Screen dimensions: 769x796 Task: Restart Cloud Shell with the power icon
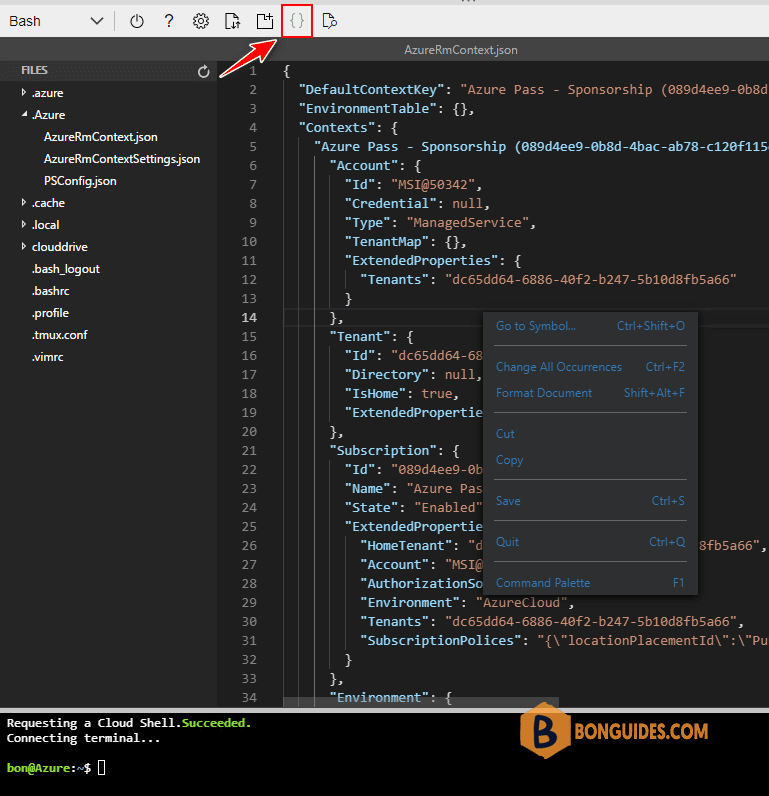pos(137,21)
